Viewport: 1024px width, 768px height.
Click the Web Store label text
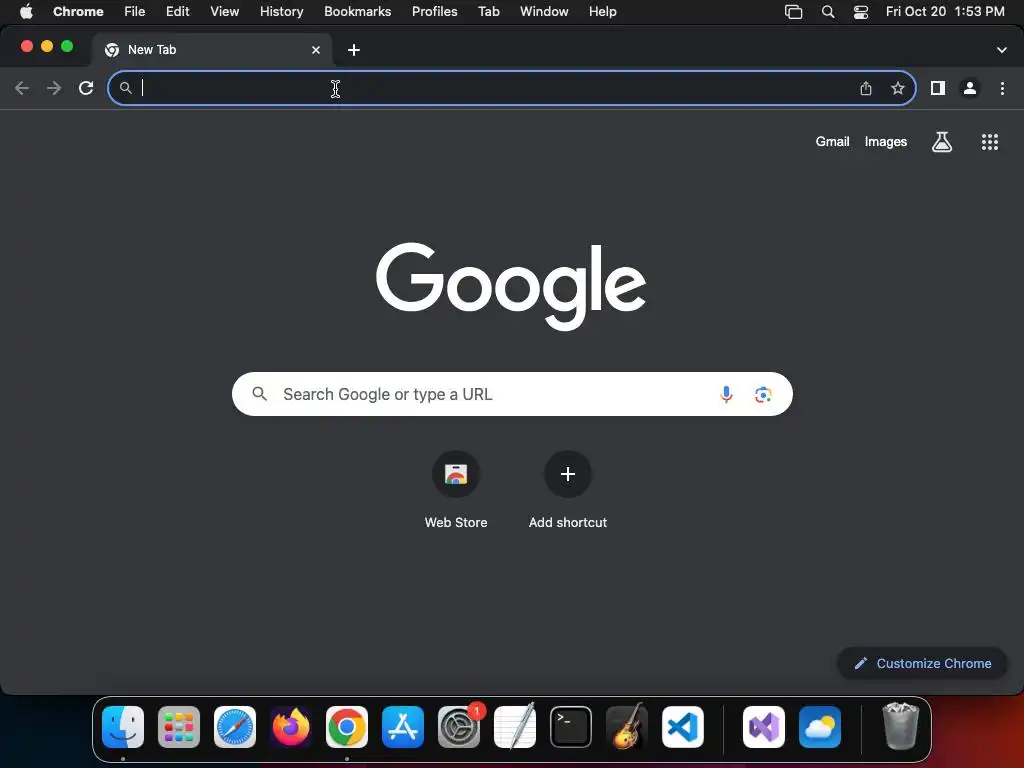(x=456, y=522)
